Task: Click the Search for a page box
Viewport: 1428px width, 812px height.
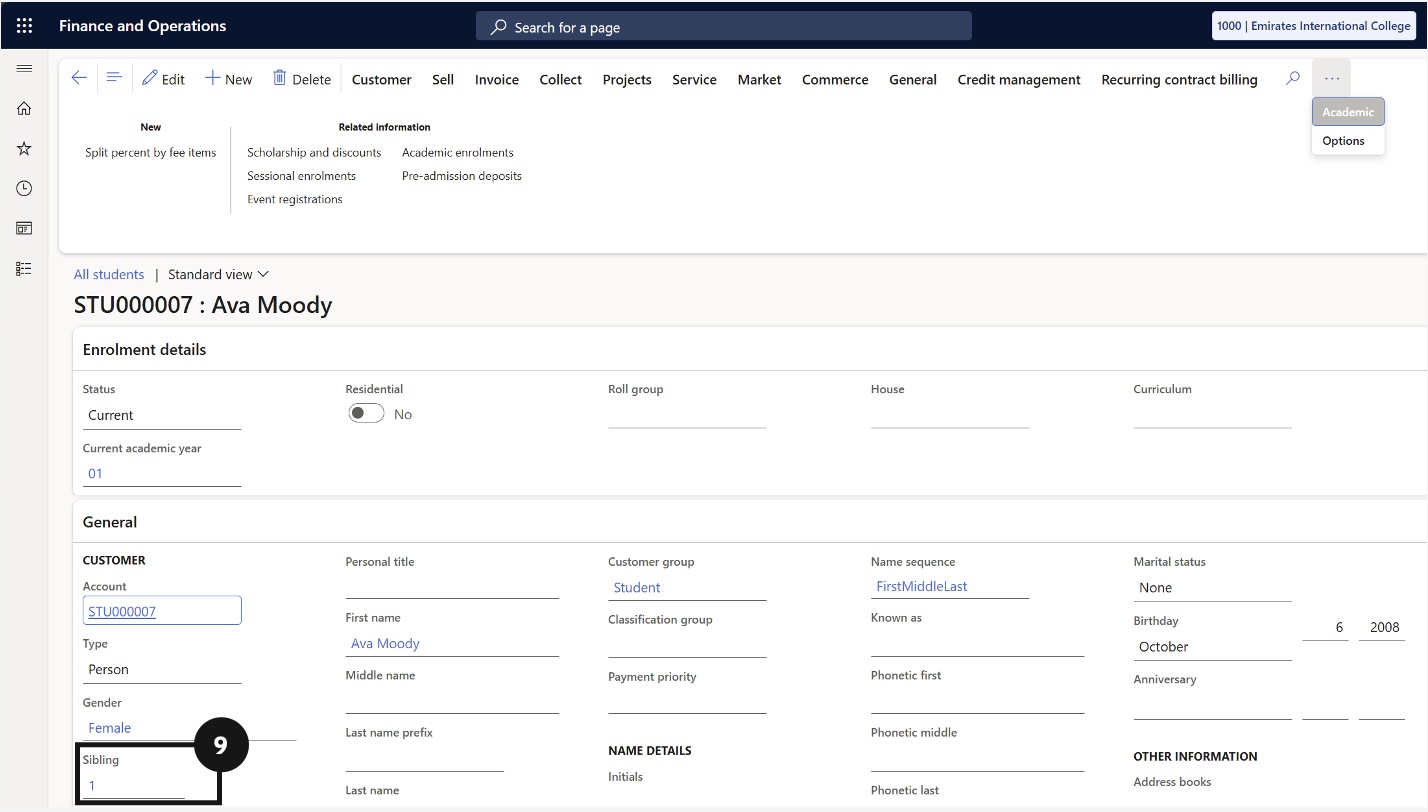Action: pyautogui.click(x=724, y=26)
